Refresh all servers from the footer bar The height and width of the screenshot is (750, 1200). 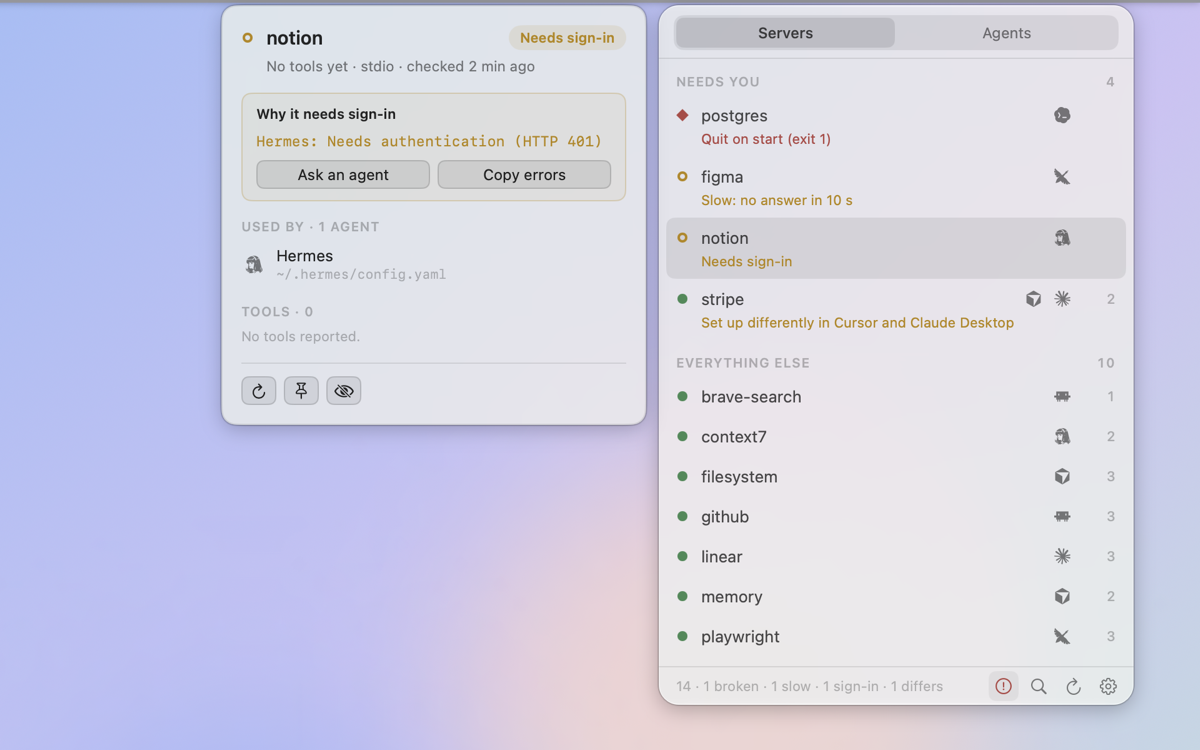point(1073,686)
